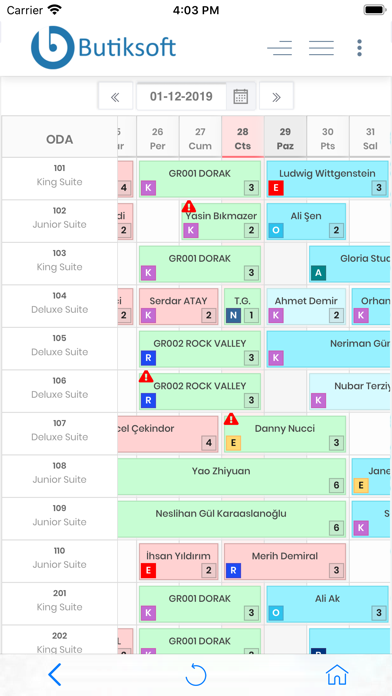Click N badge on T.G. booking
The image size is (392, 696).
click(x=233, y=316)
